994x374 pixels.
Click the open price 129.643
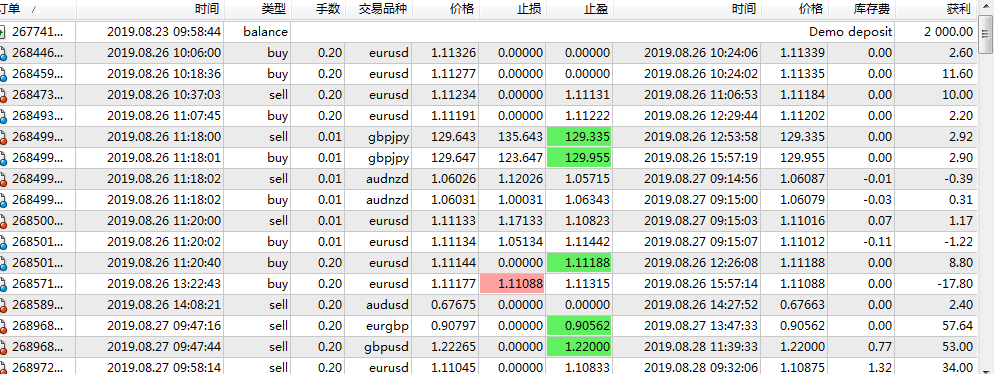click(453, 137)
